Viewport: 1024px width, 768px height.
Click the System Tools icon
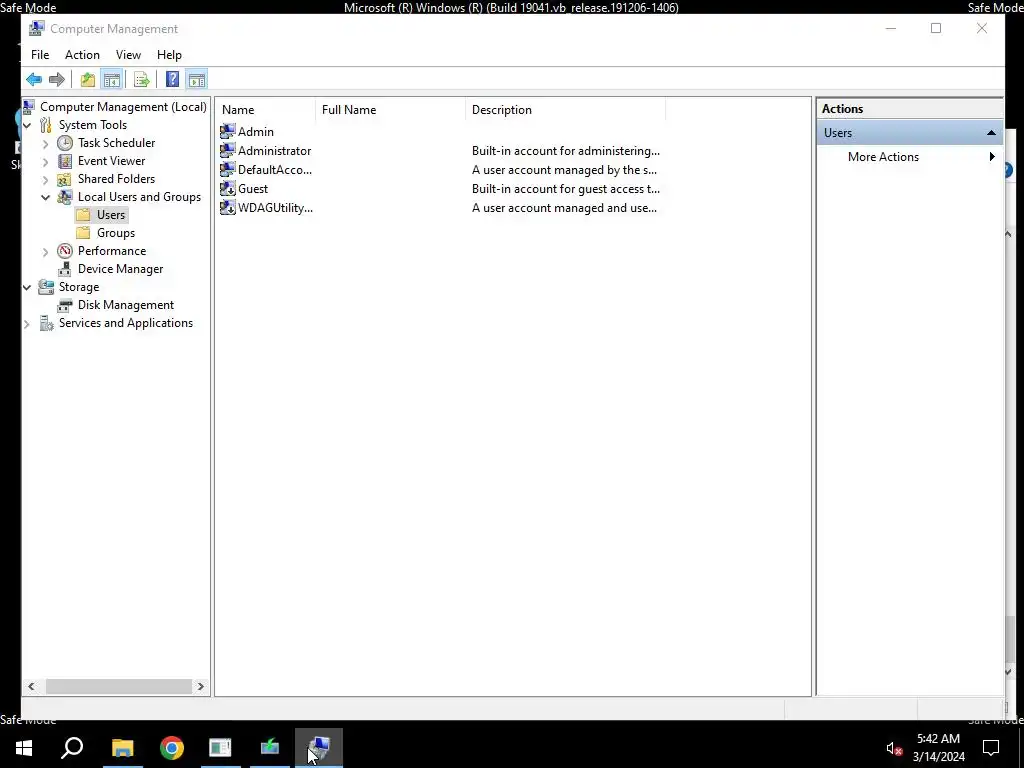click(46, 125)
